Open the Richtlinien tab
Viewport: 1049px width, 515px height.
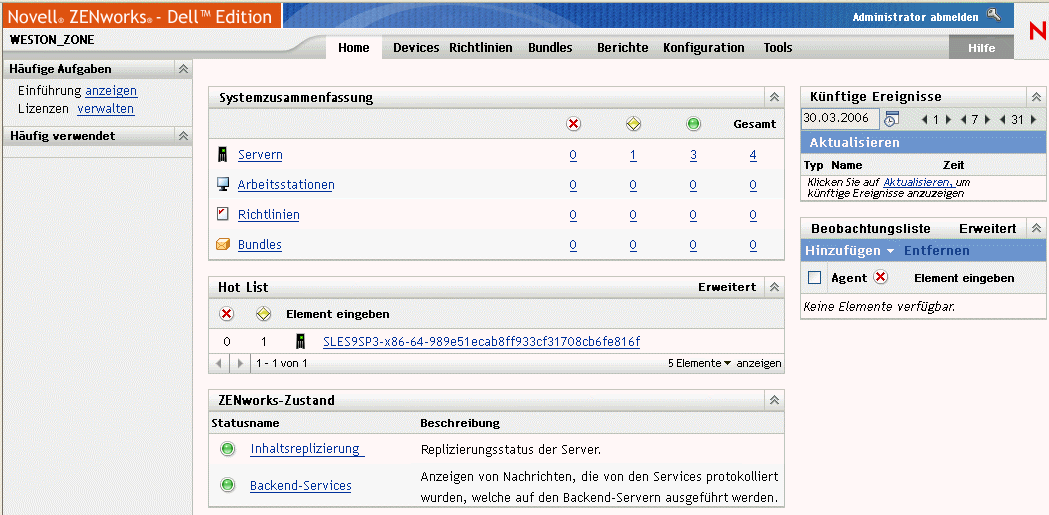tap(481, 47)
